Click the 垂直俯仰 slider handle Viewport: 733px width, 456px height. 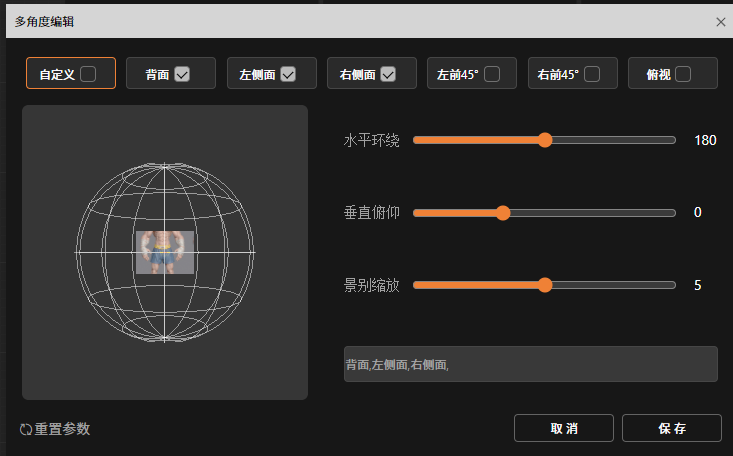[503, 213]
